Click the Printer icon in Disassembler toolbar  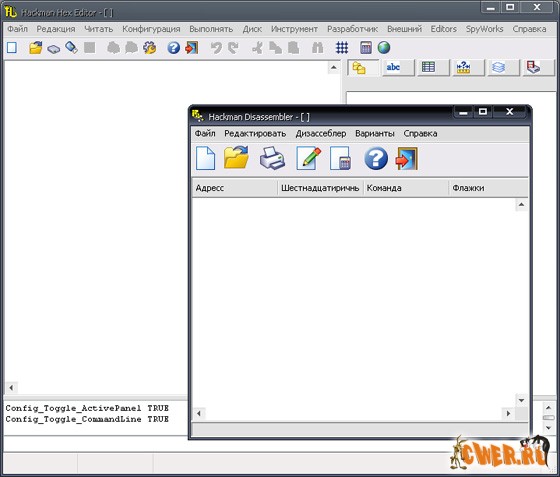coord(272,158)
